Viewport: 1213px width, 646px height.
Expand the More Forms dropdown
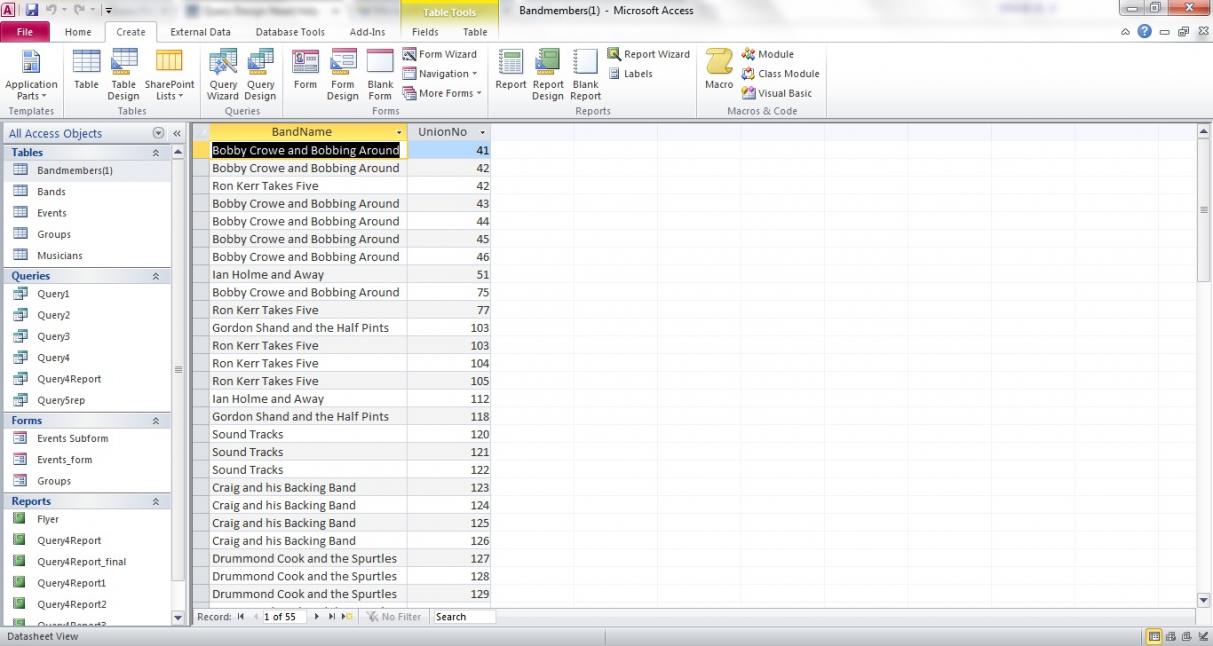(x=443, y=93)
